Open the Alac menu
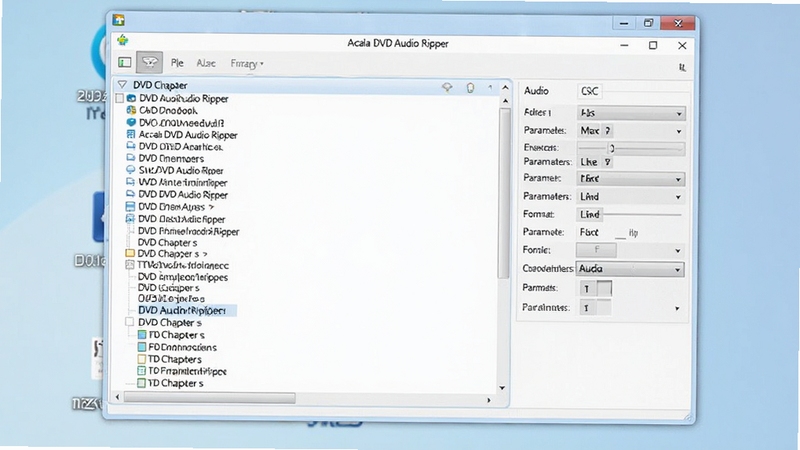 tap(206, 63)
